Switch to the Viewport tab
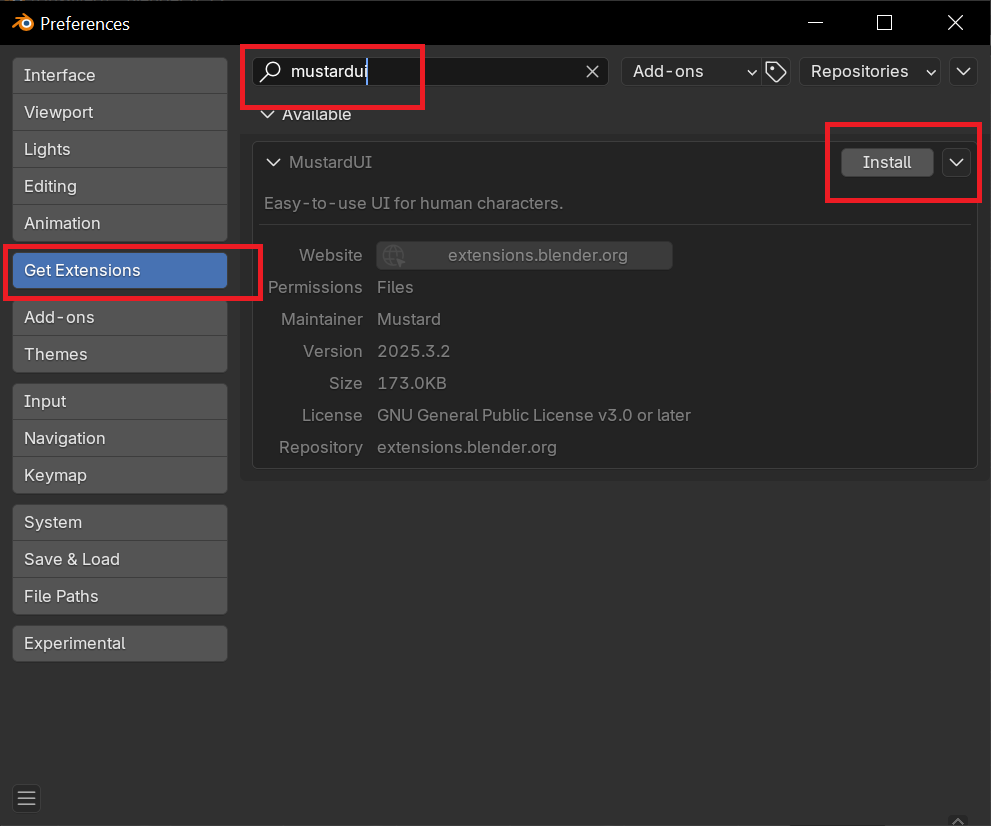The image size is (991, 826). 120,112
